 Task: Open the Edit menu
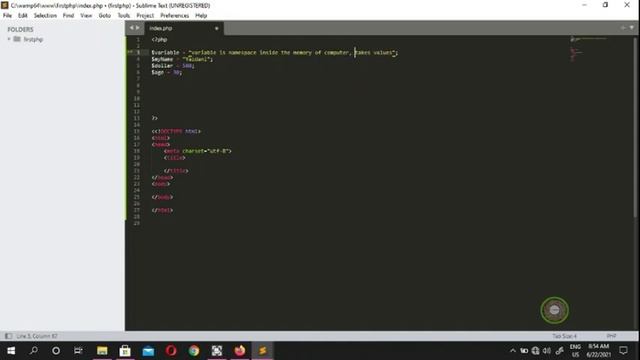[22, 16]
